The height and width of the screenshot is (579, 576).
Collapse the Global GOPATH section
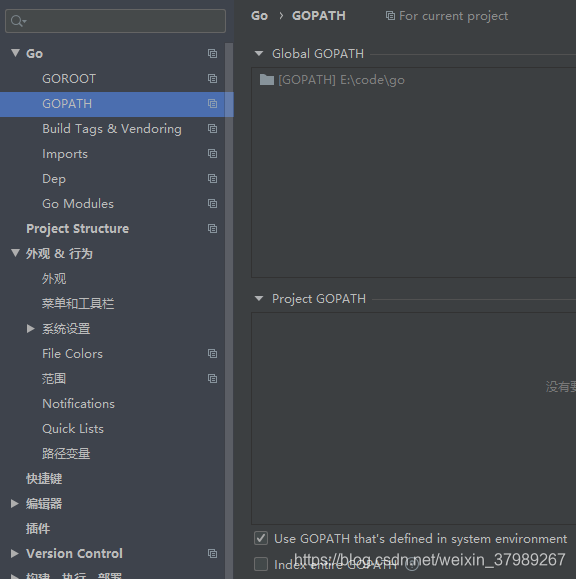tap(259, 54)
